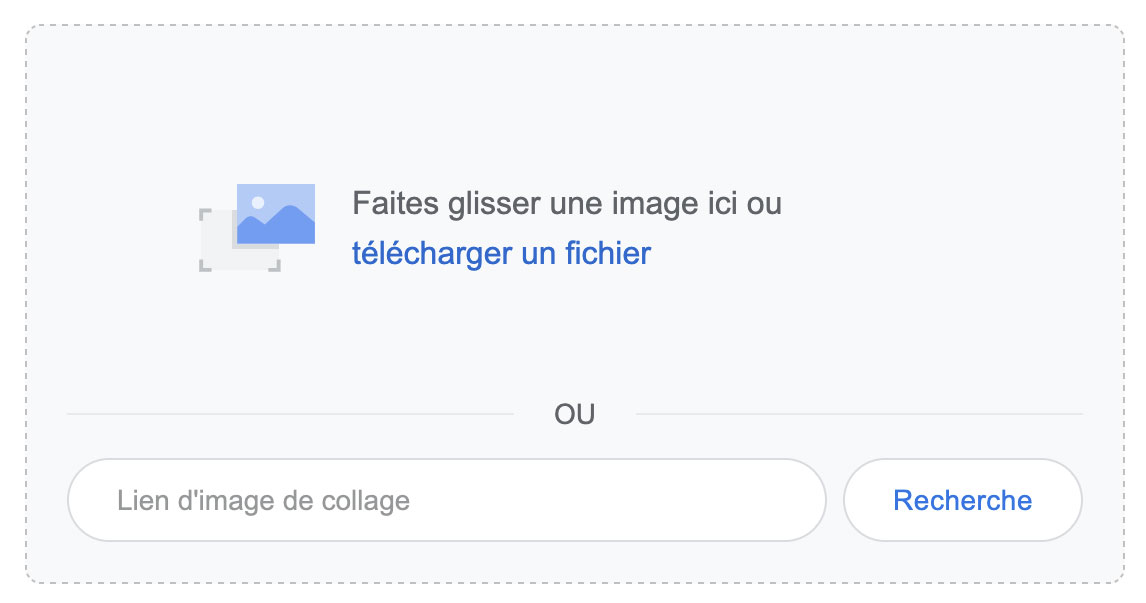
Task: Click the blue landscape image icon
Action: 276,214
